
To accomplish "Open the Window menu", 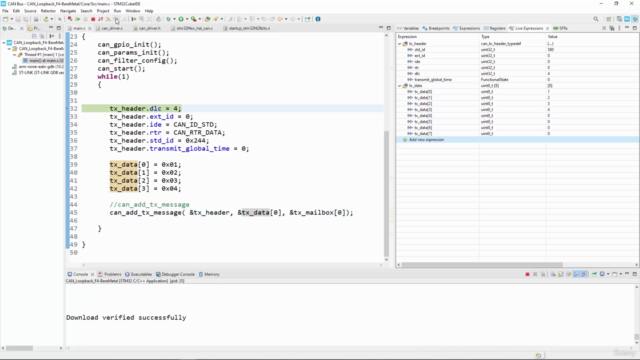I will [133, 11].
